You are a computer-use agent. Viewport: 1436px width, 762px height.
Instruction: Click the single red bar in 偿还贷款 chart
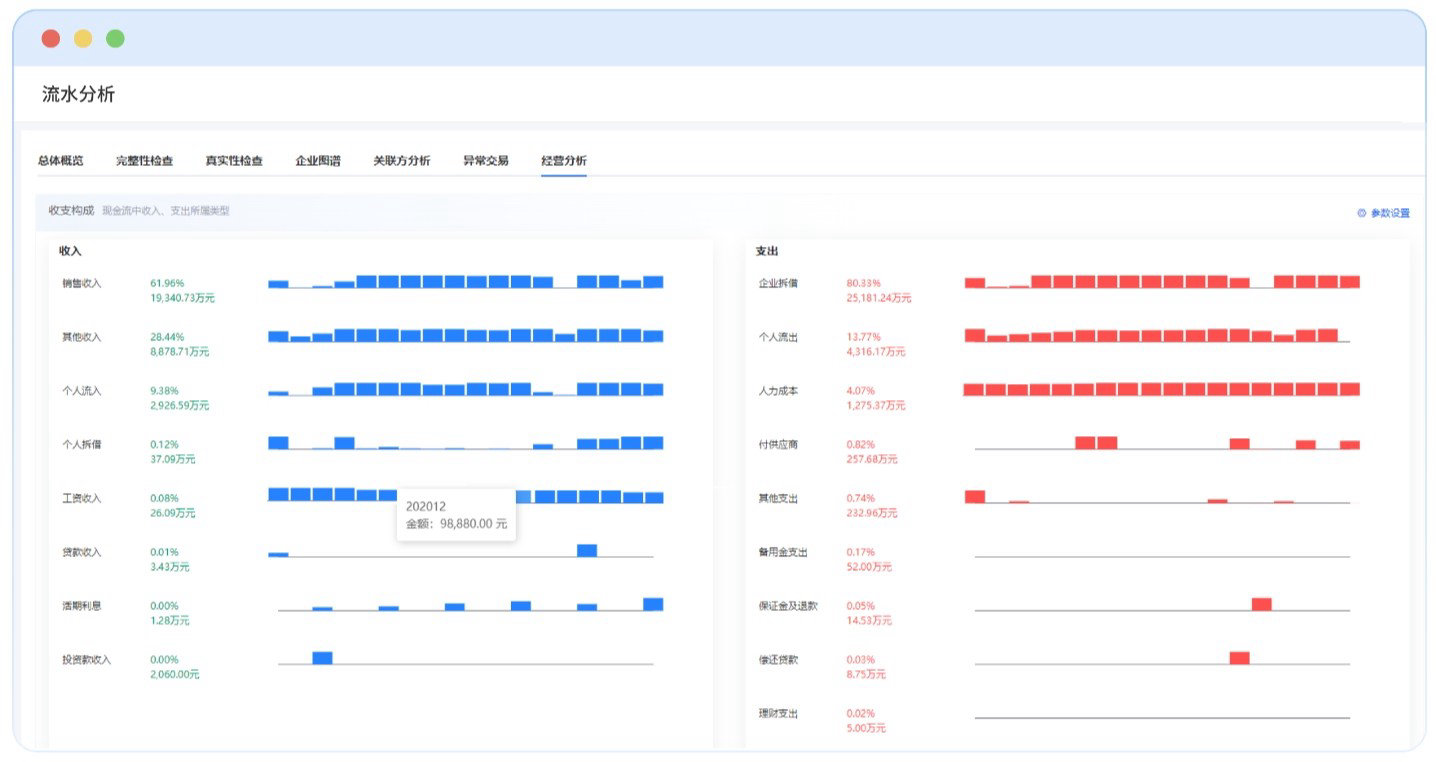coord(1240,658)
